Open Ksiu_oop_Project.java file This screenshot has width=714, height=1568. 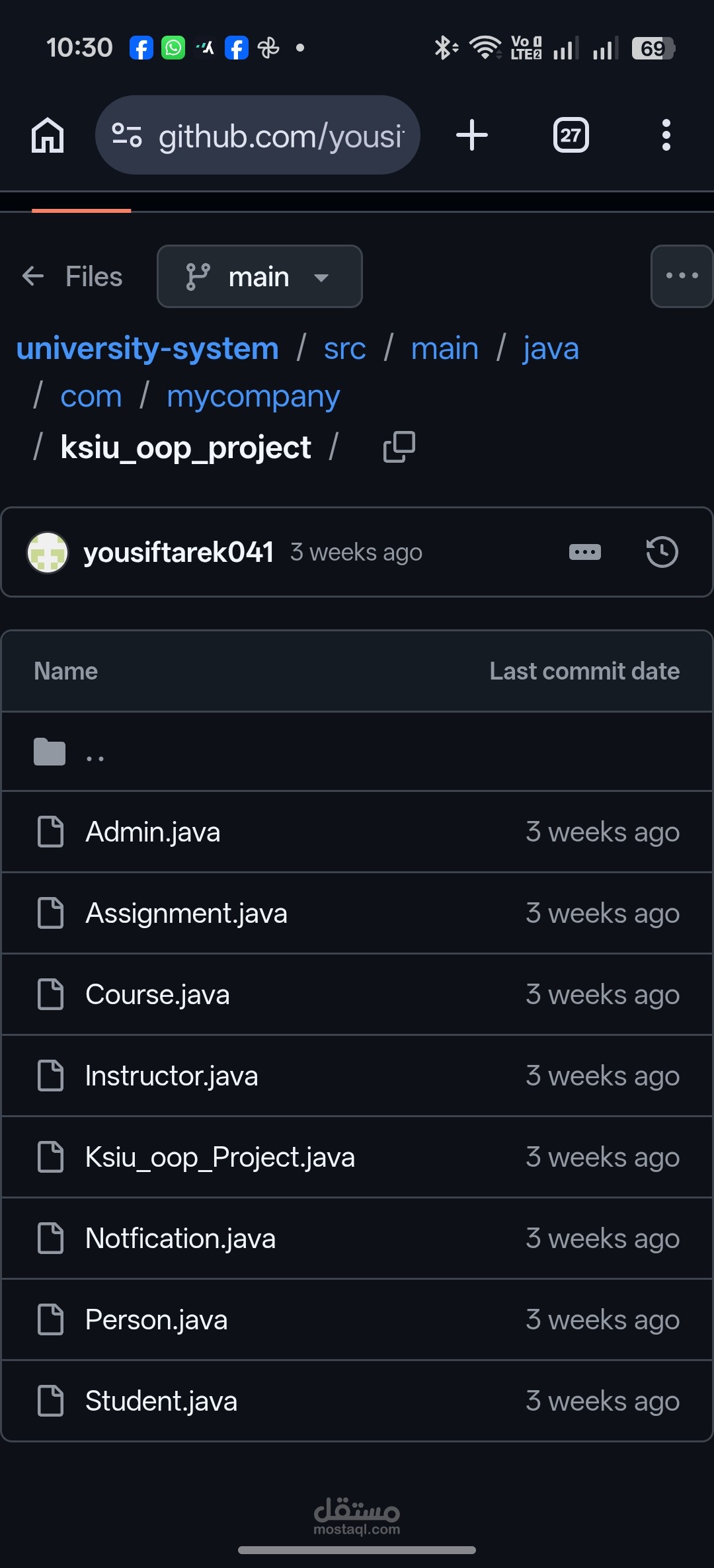coord(220,1157)
